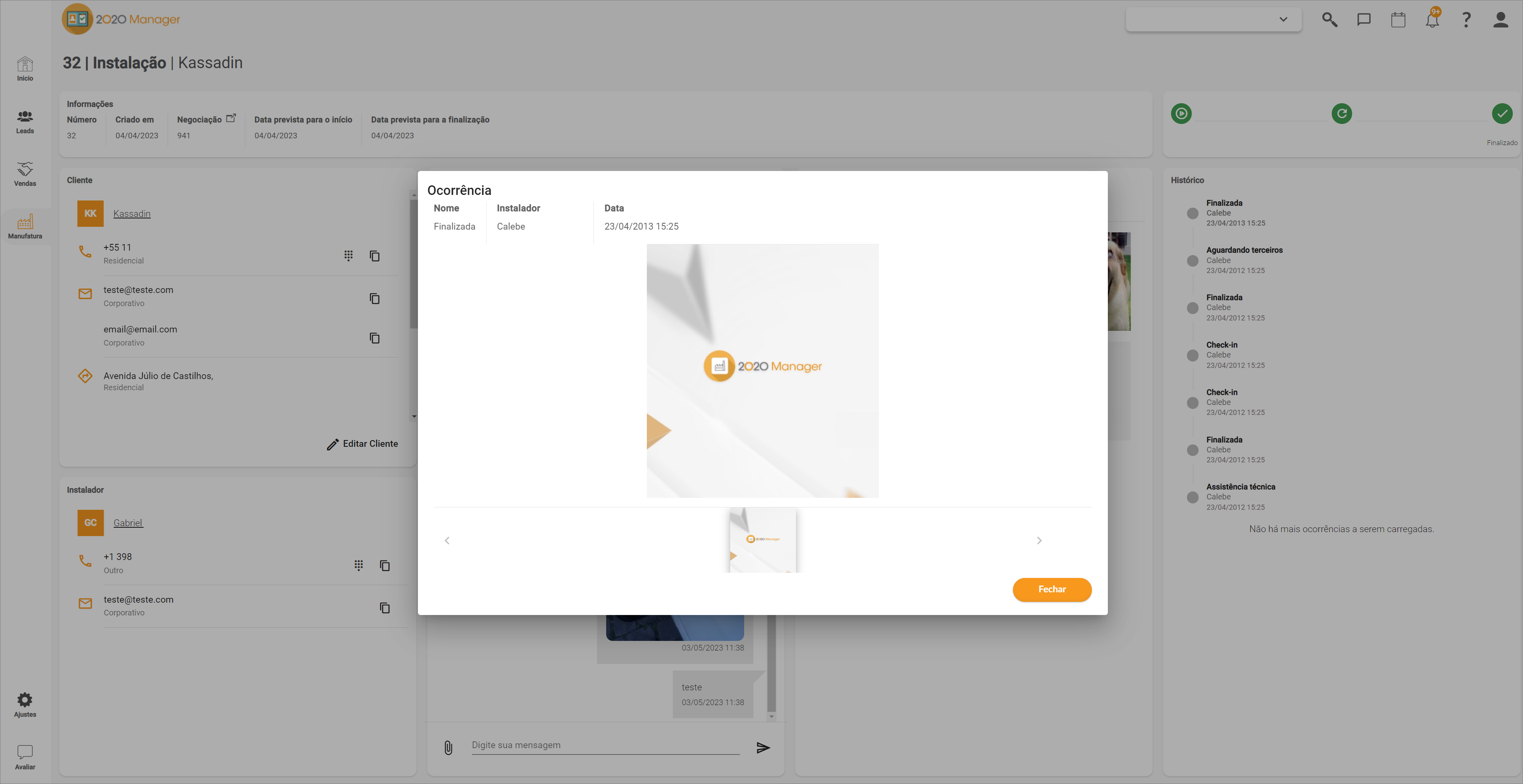
Task: Click the large 2020 Manager preview image
Action: (762, 370)
